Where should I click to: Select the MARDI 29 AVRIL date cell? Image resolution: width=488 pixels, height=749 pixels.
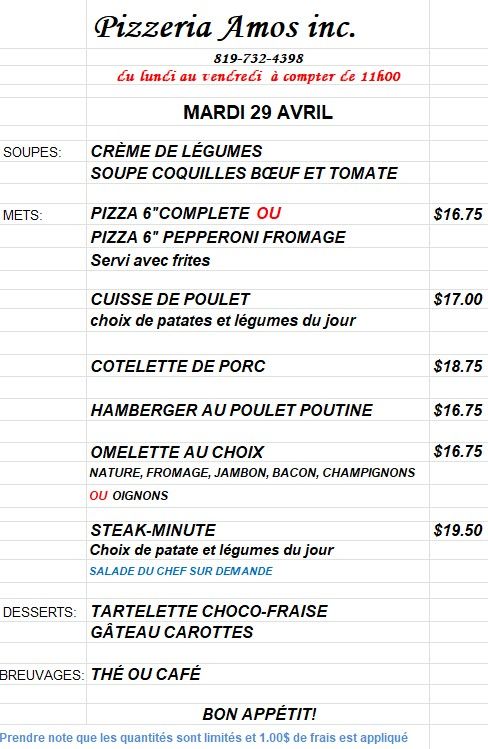[x=258, y=112]
